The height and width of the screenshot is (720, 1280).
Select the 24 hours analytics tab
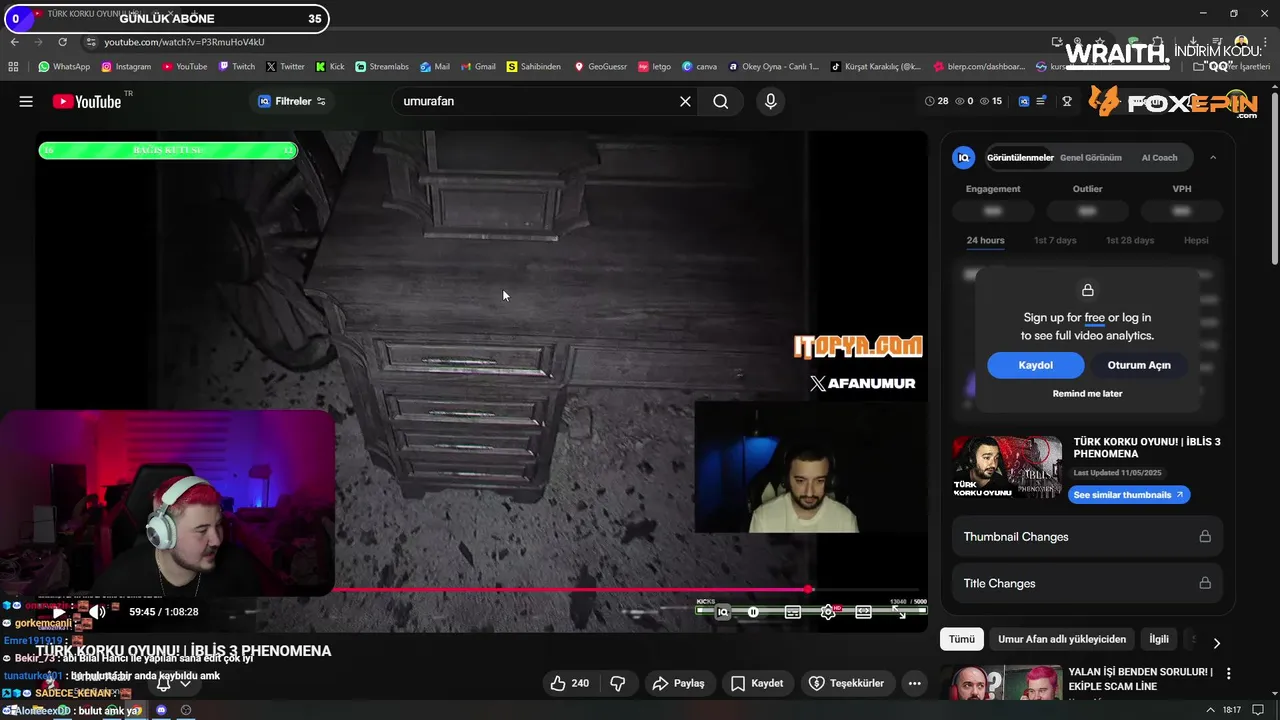985,240
